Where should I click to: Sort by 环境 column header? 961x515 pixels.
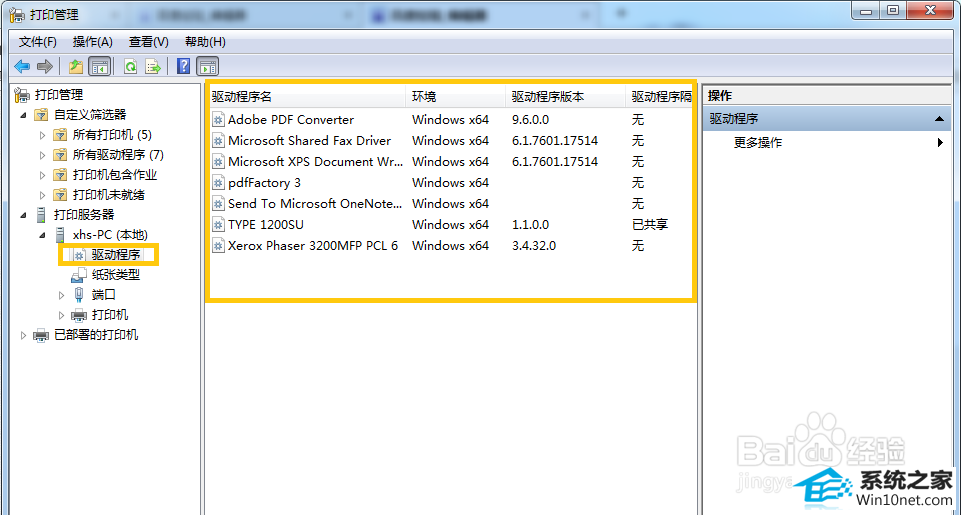[455, 96]
